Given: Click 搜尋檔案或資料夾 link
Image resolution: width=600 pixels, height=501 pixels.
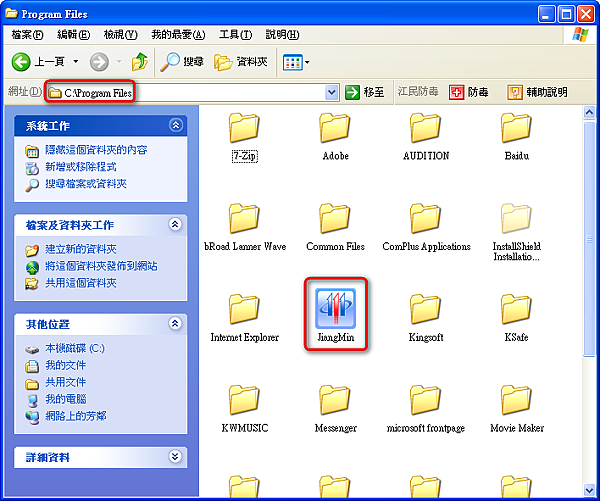Looking at the screenshot, I should coord(86,184).
